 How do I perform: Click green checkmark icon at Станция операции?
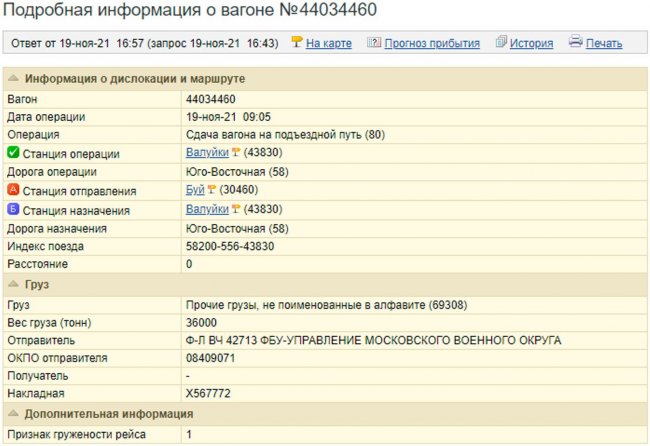click(13, 153)
